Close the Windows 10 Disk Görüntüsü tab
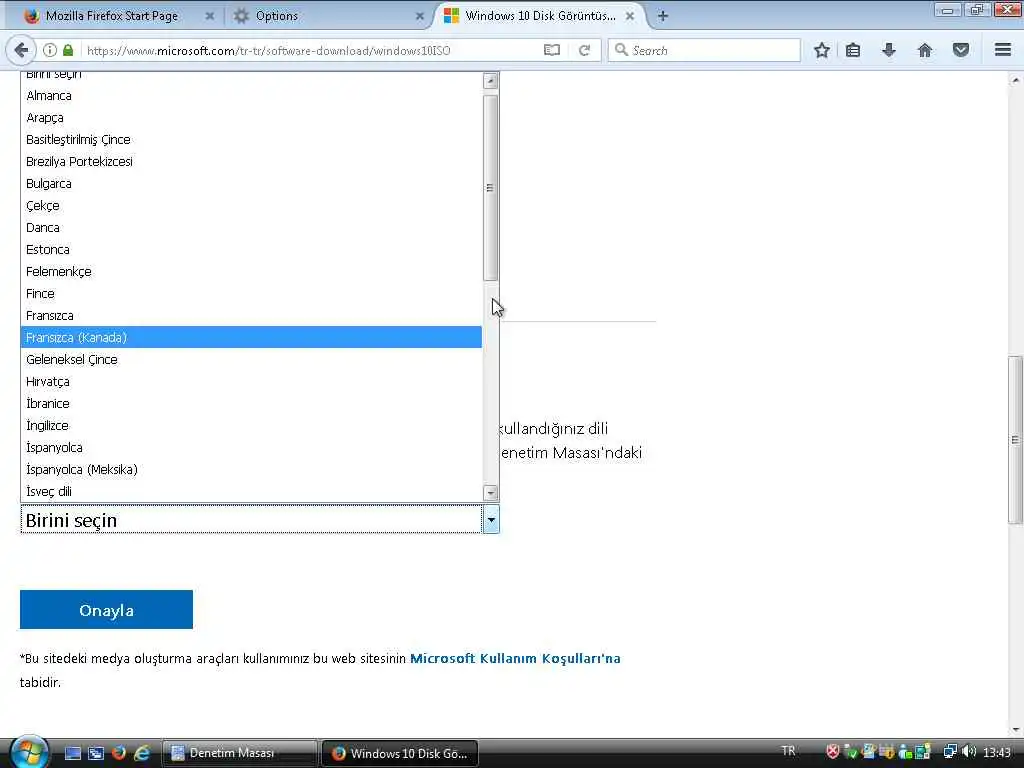 coord(630,16)
